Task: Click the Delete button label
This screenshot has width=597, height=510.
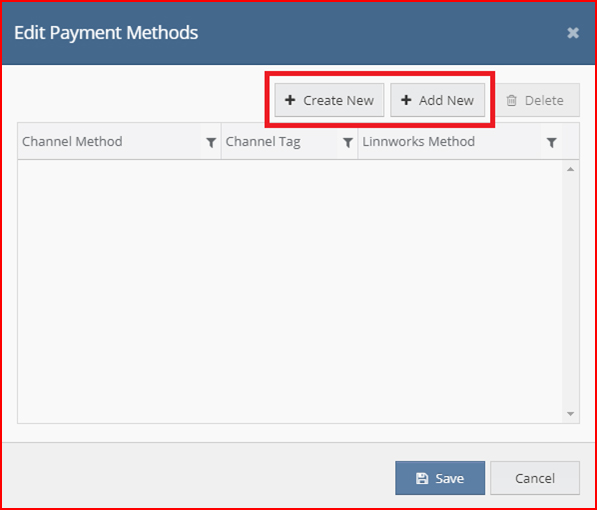Action: [x=544, y=101]
